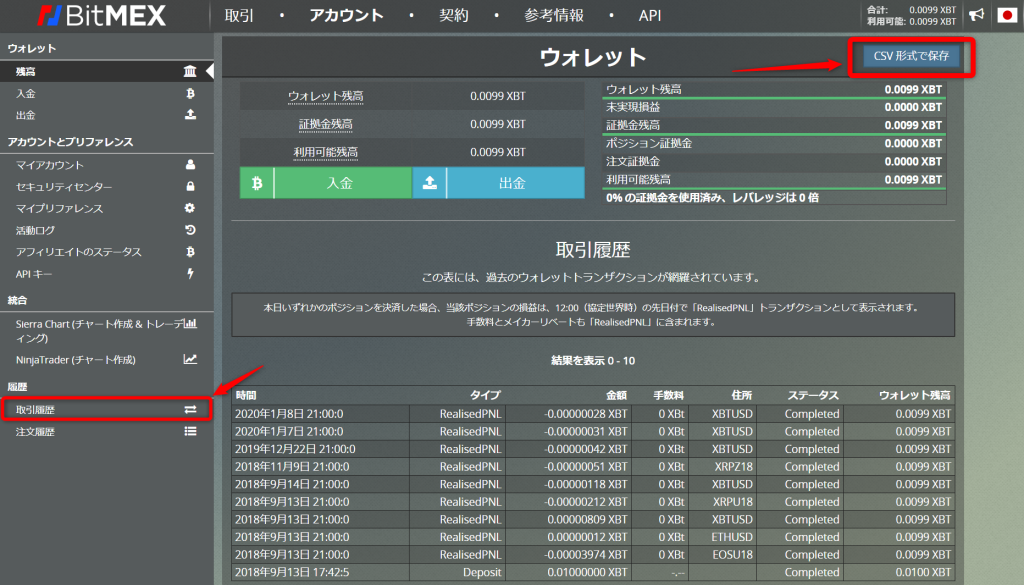The width and height of the screenshot is (1024, 585).
Task: Open the 参考情報 top menu
Action: 552,16
